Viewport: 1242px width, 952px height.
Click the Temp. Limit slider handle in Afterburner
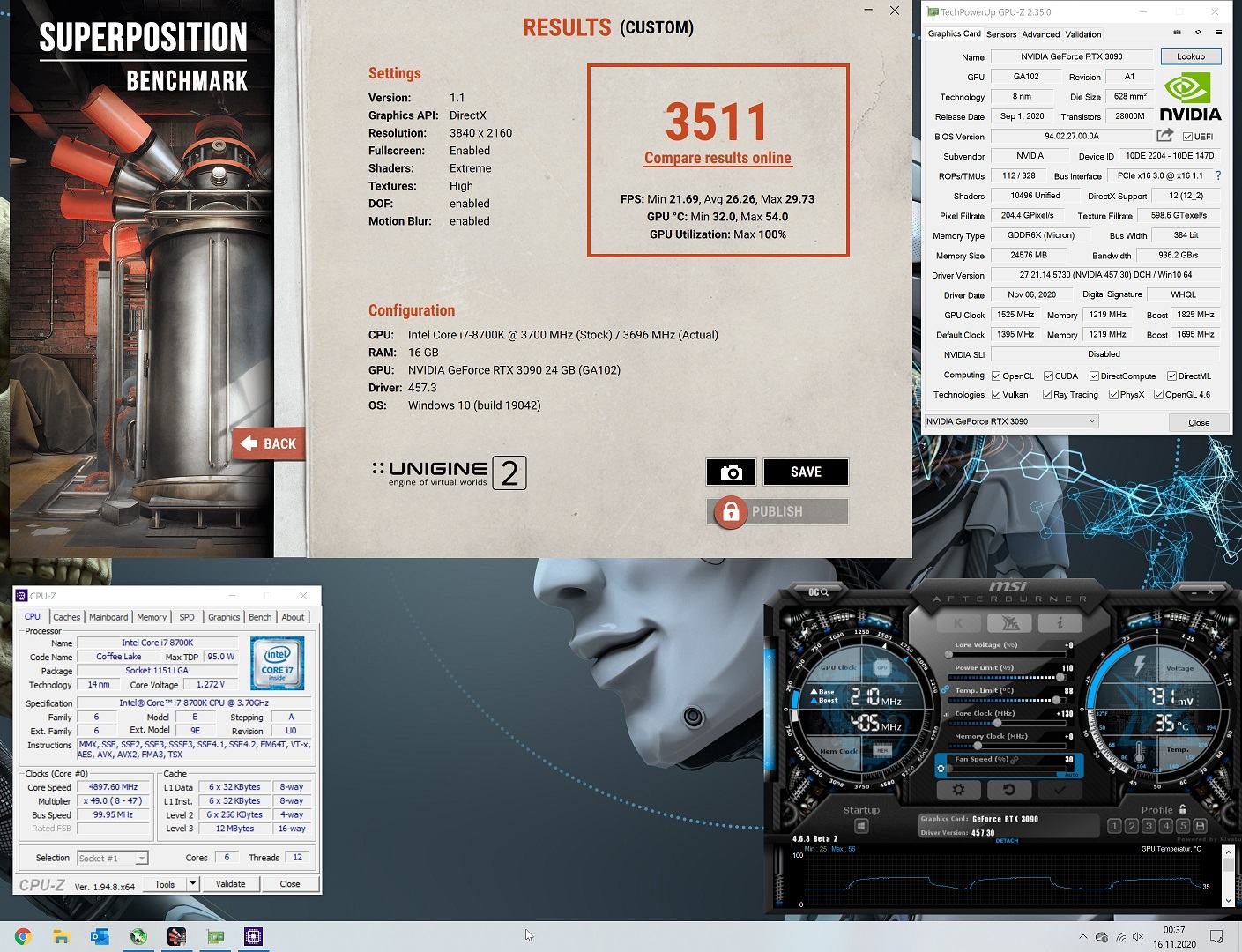1056,700
